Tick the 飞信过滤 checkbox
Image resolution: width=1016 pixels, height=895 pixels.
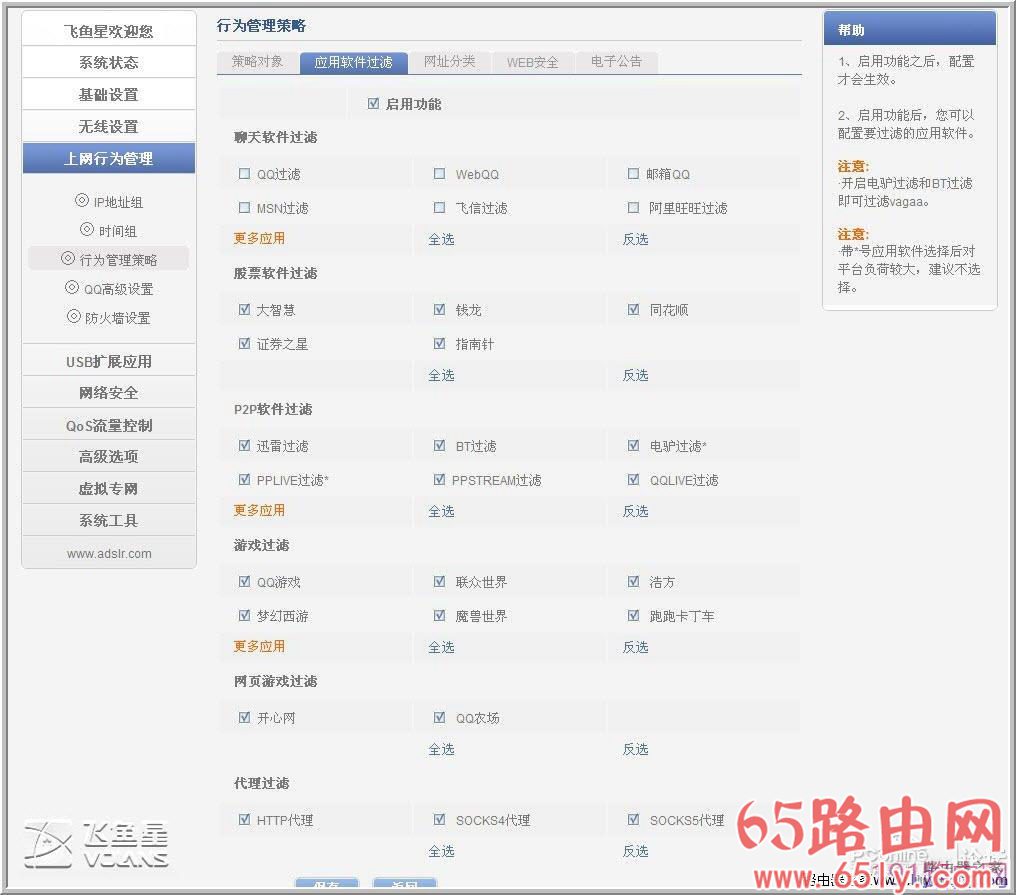coord(439,207)
